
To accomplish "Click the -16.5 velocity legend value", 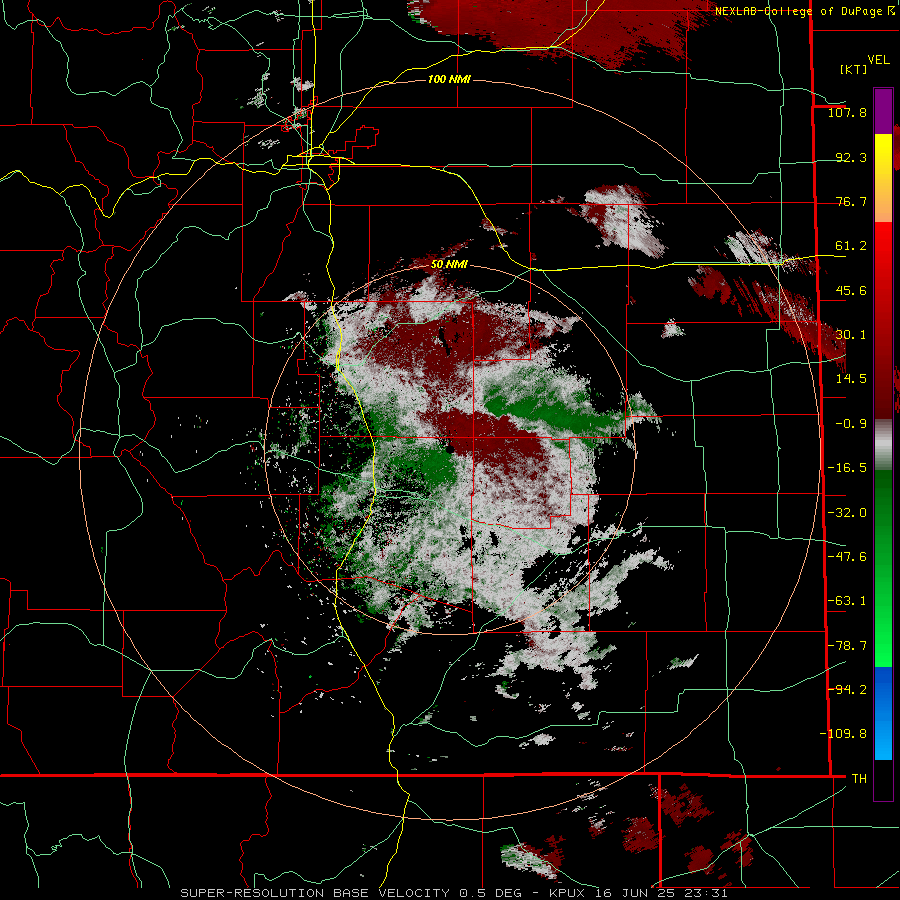I will pos(847,468).
